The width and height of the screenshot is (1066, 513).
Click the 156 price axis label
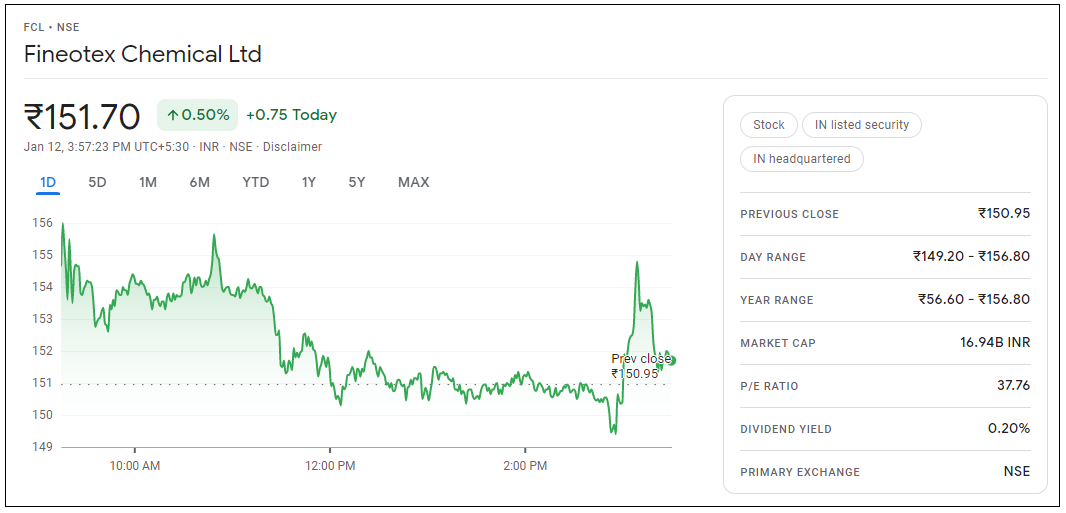(x=42, y=223)
